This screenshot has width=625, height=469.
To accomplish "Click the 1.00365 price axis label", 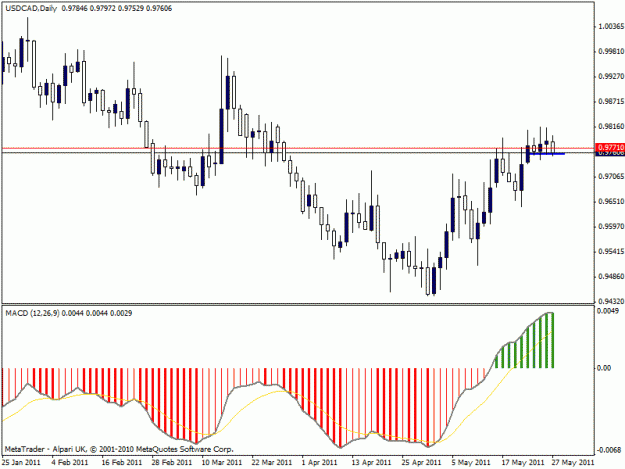I will click(x=611, y=26).
